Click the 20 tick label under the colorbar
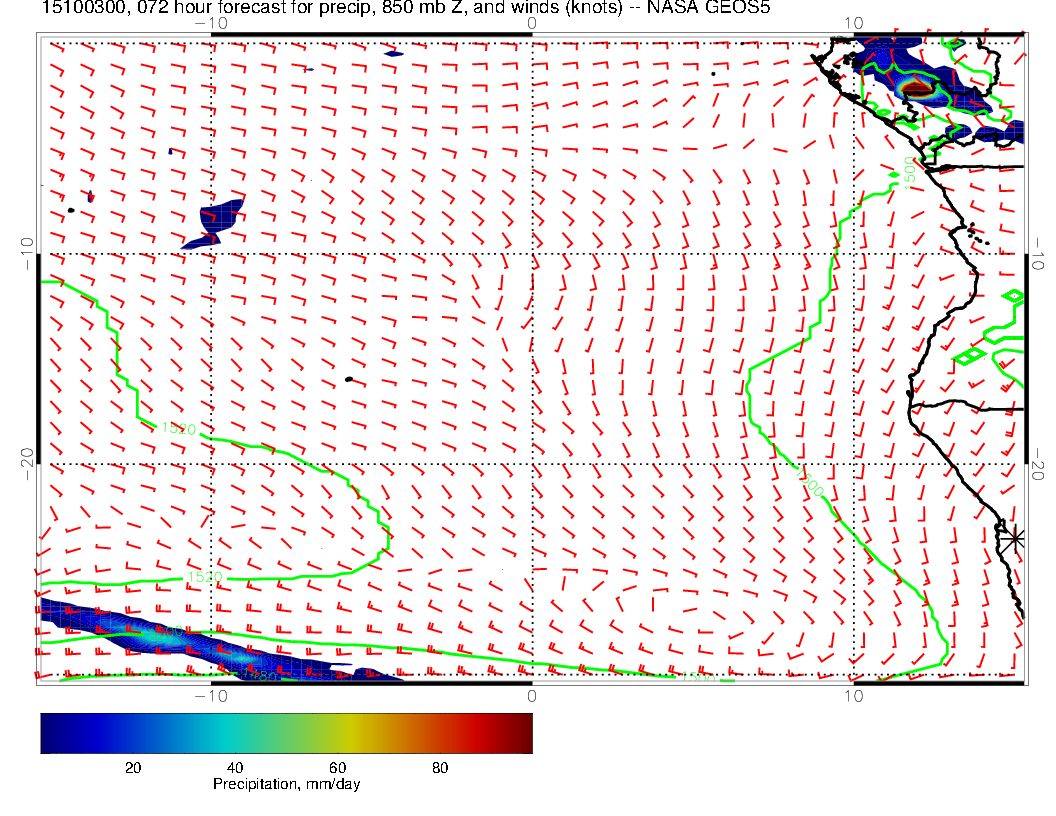 click(x=132, y=767)
